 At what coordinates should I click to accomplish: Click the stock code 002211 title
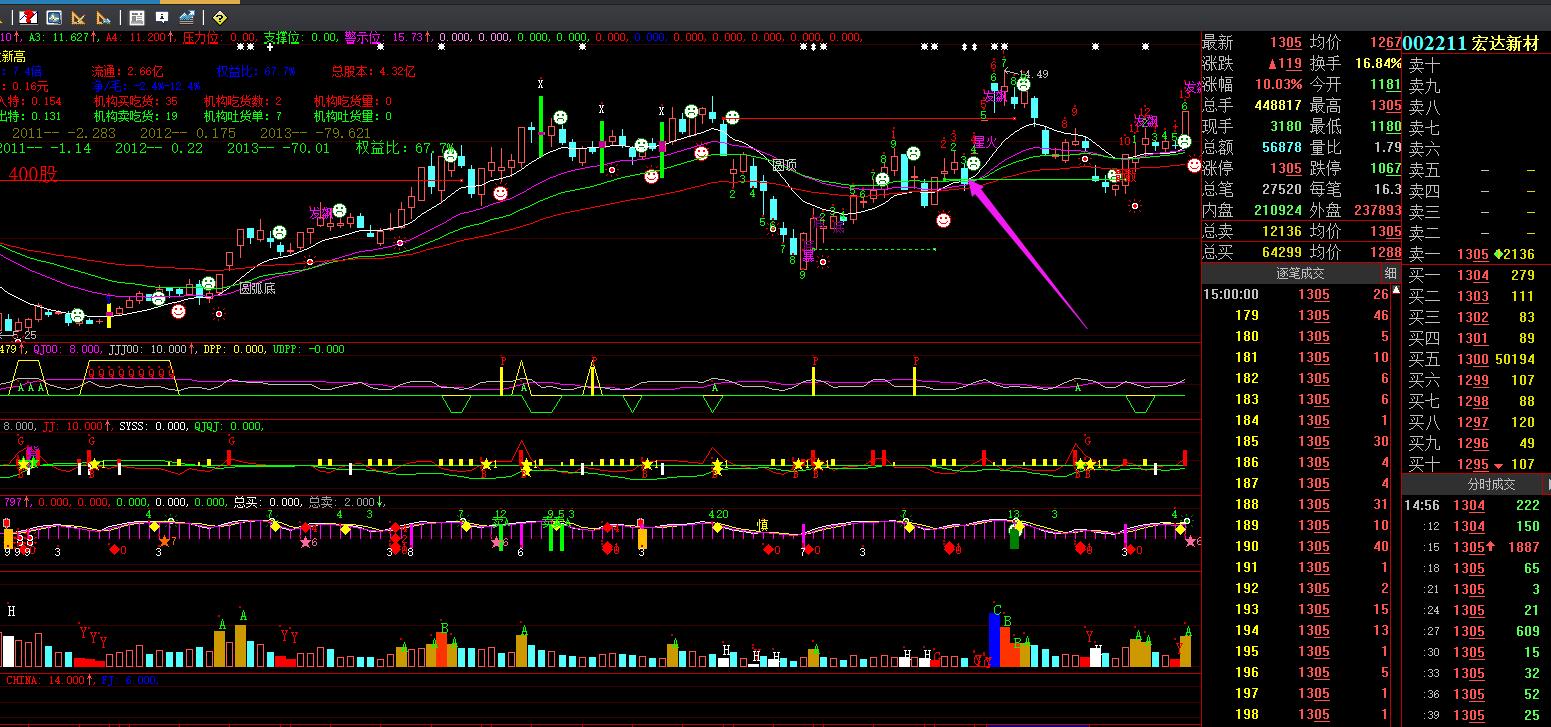click(1434, 43)
